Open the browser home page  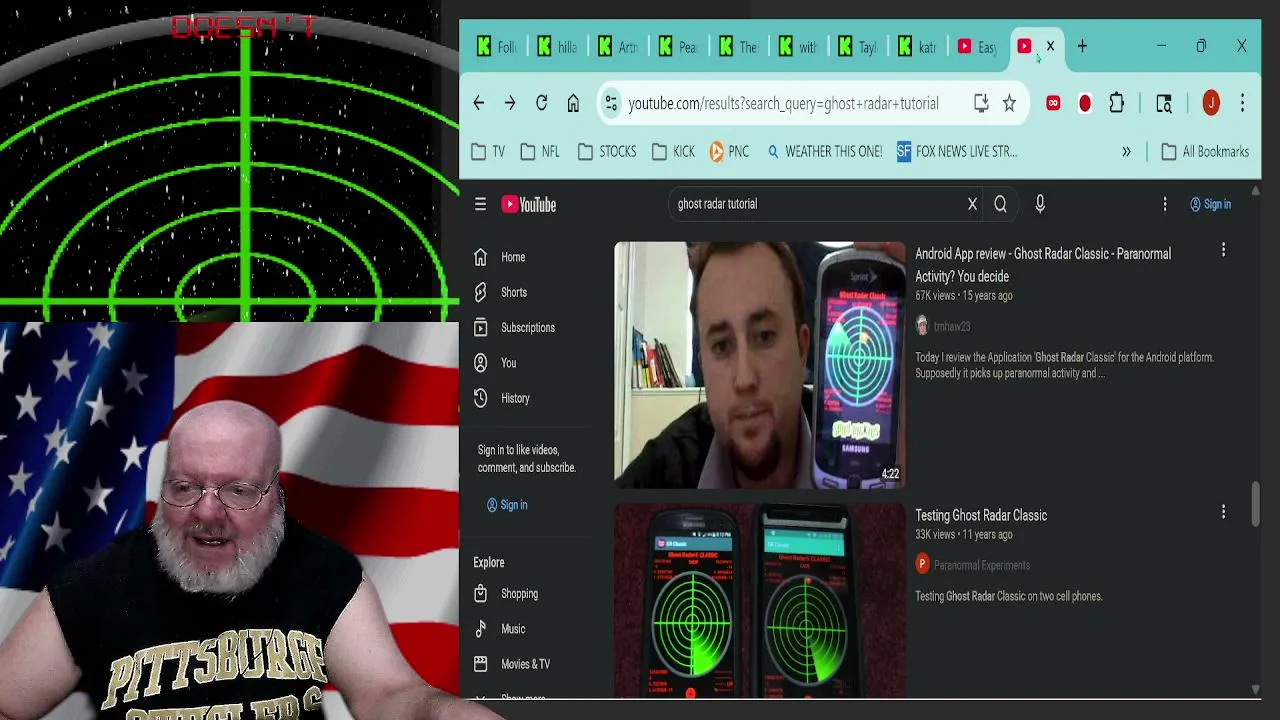pyautogui.click(x=573, y=103)
